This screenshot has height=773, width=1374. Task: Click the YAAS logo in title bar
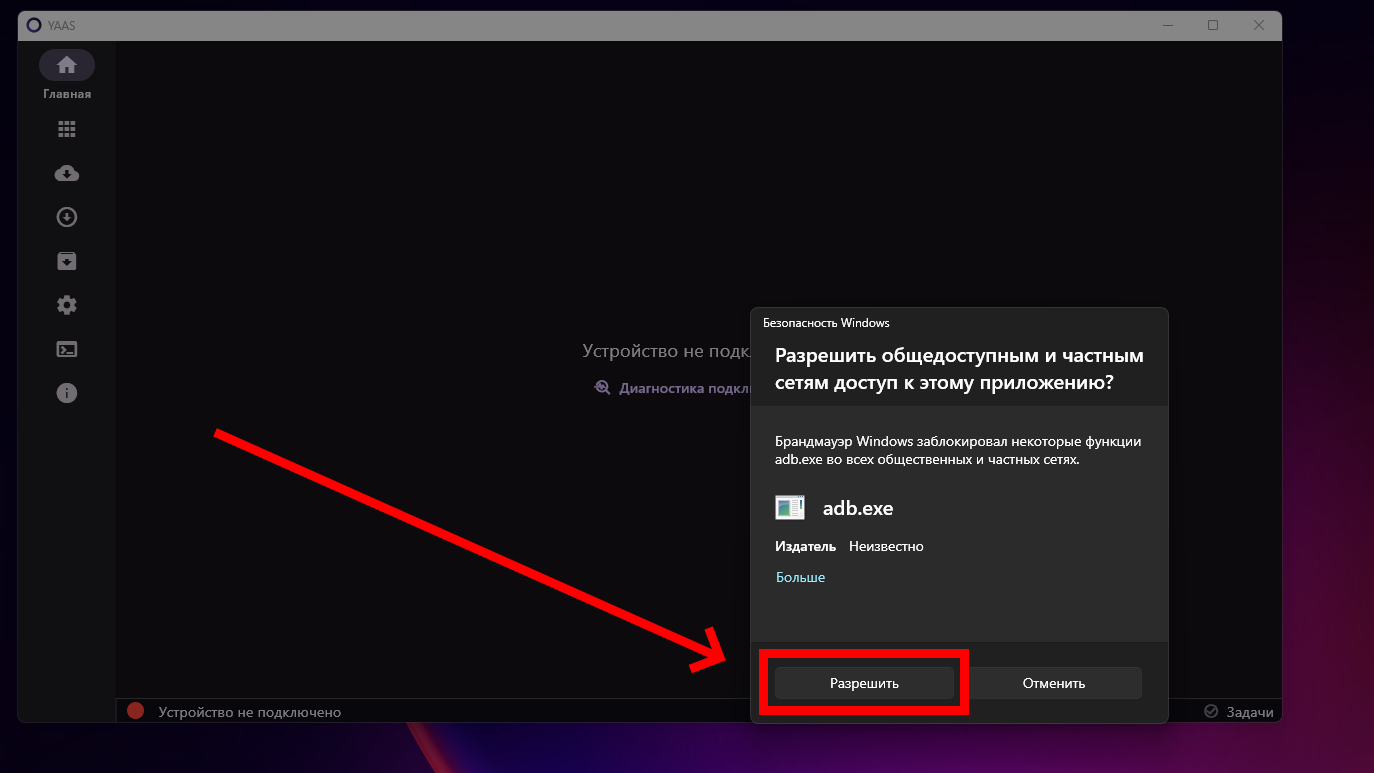[x=34, y=26]
